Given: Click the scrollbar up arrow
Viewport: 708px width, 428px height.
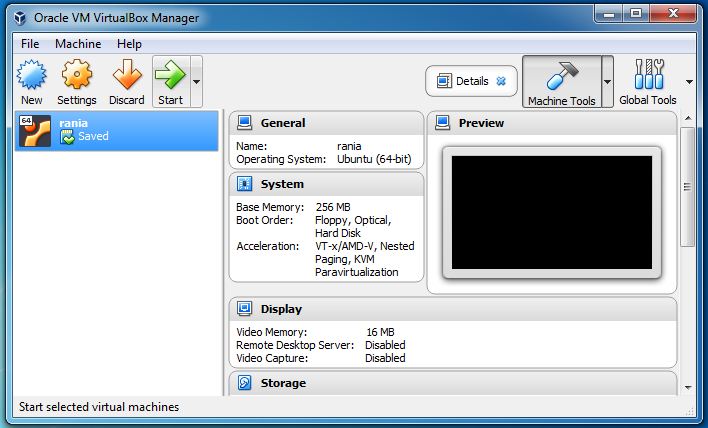Looking at the screenshot, I should click(688, 118).
